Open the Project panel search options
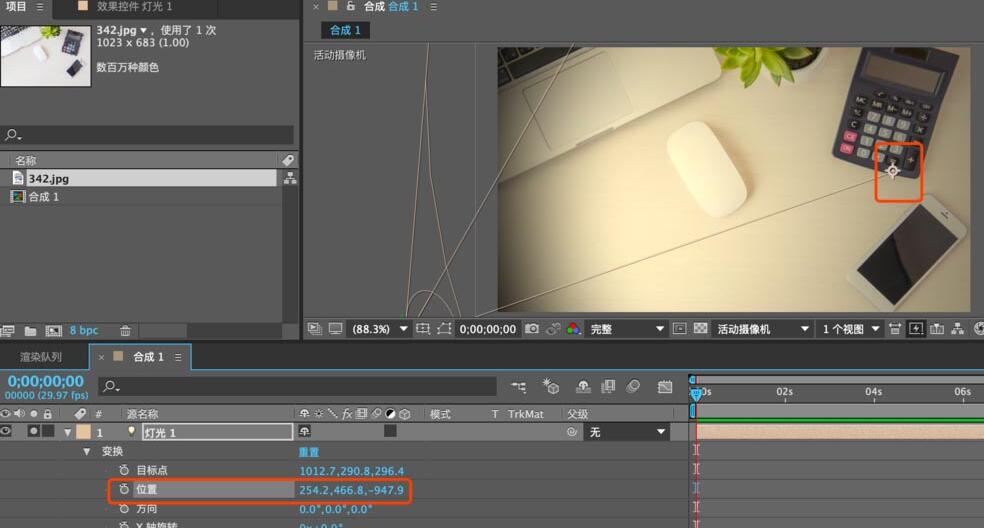 (x=13, y=135)
